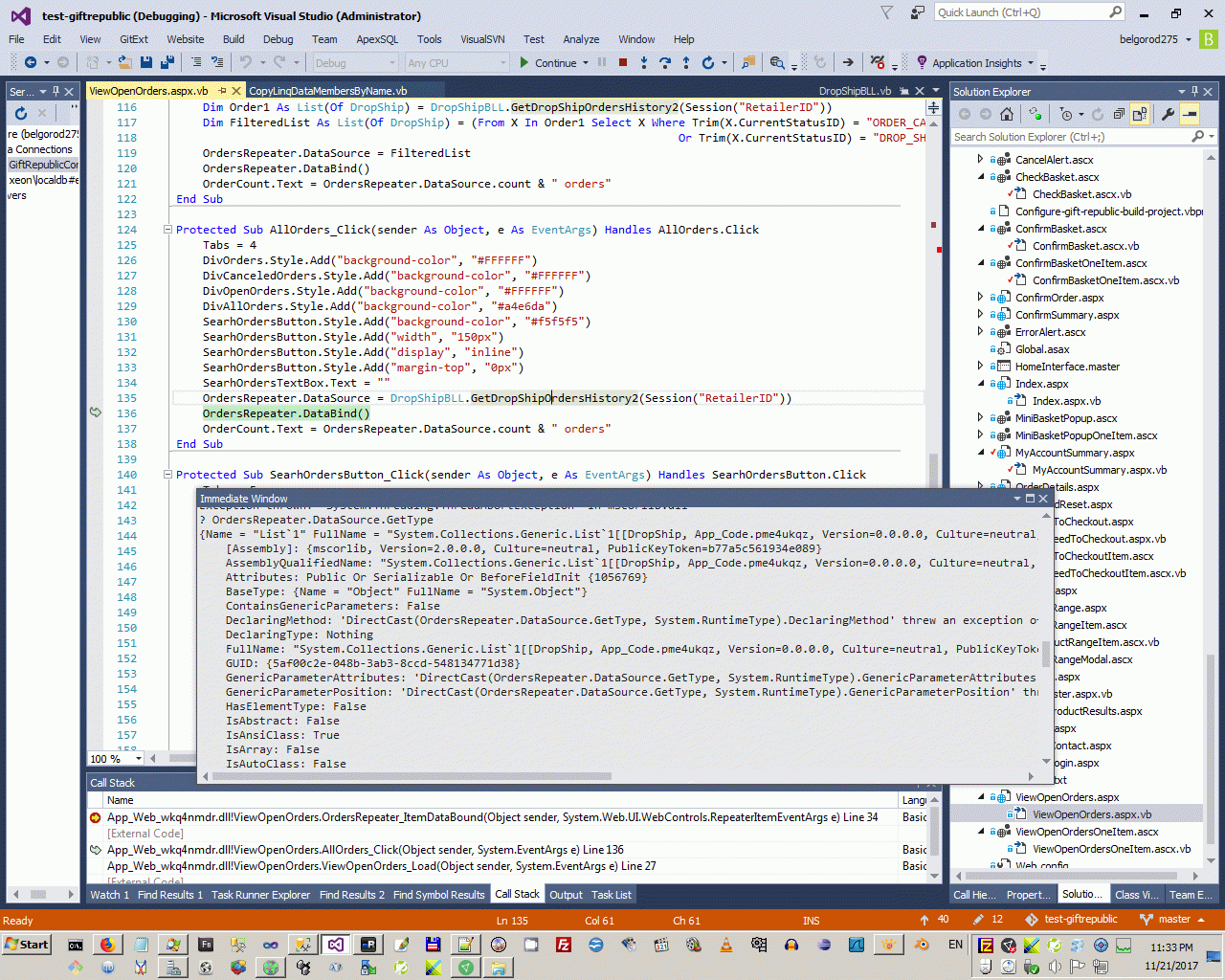Open the solution configuration Debug dropdown
Image resolution: width=1225 pixels, height=980 pixels.
(x=355, y=63)
